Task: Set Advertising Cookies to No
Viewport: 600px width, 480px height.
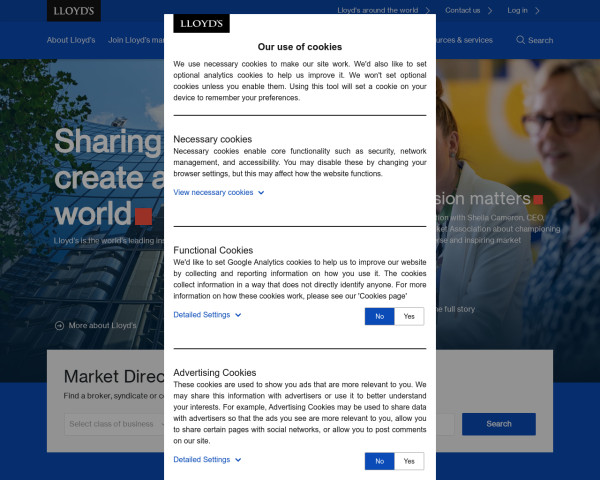Action: pos(380,461)
